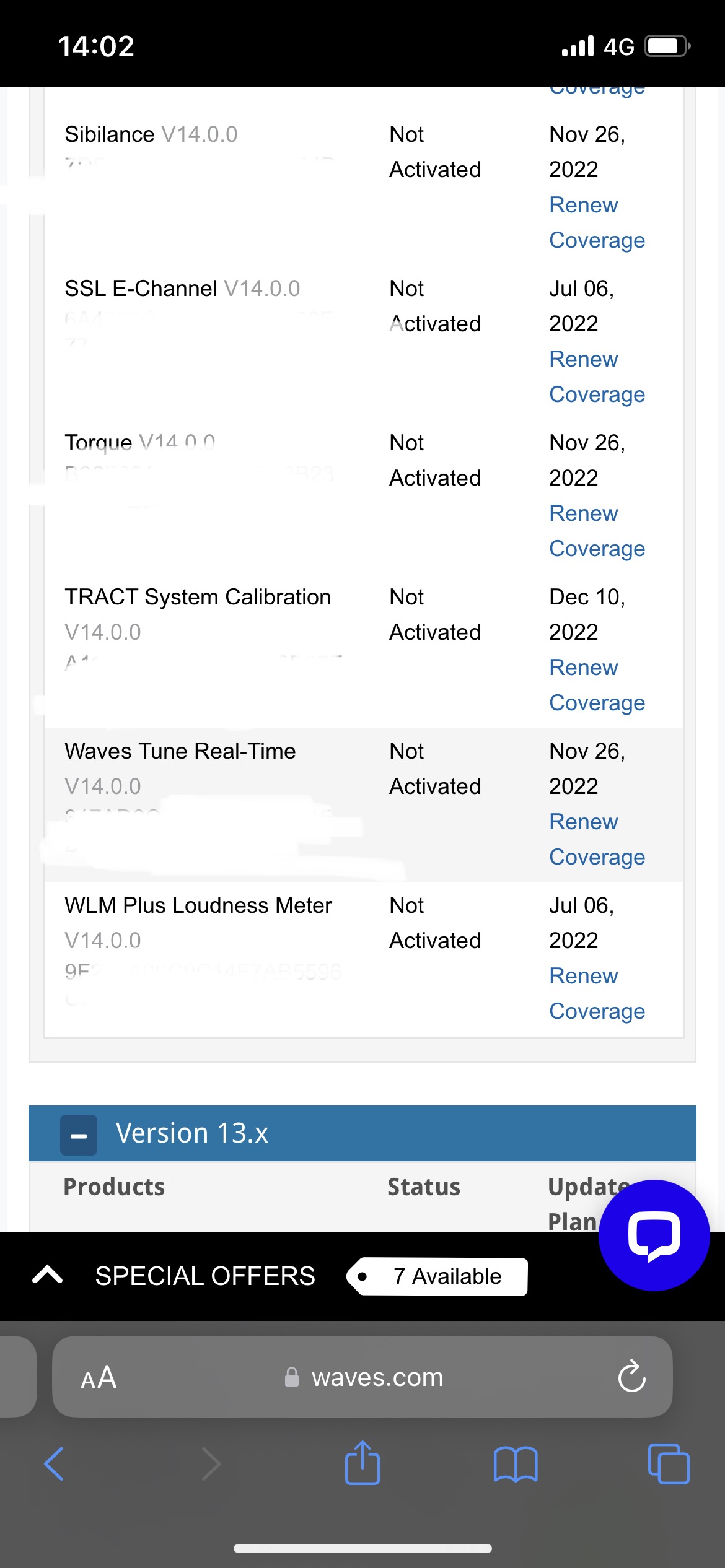This screenshot has width=725, height=1568.
Task: Tap Safari share icon
Action: click(x=362, y=1464)
